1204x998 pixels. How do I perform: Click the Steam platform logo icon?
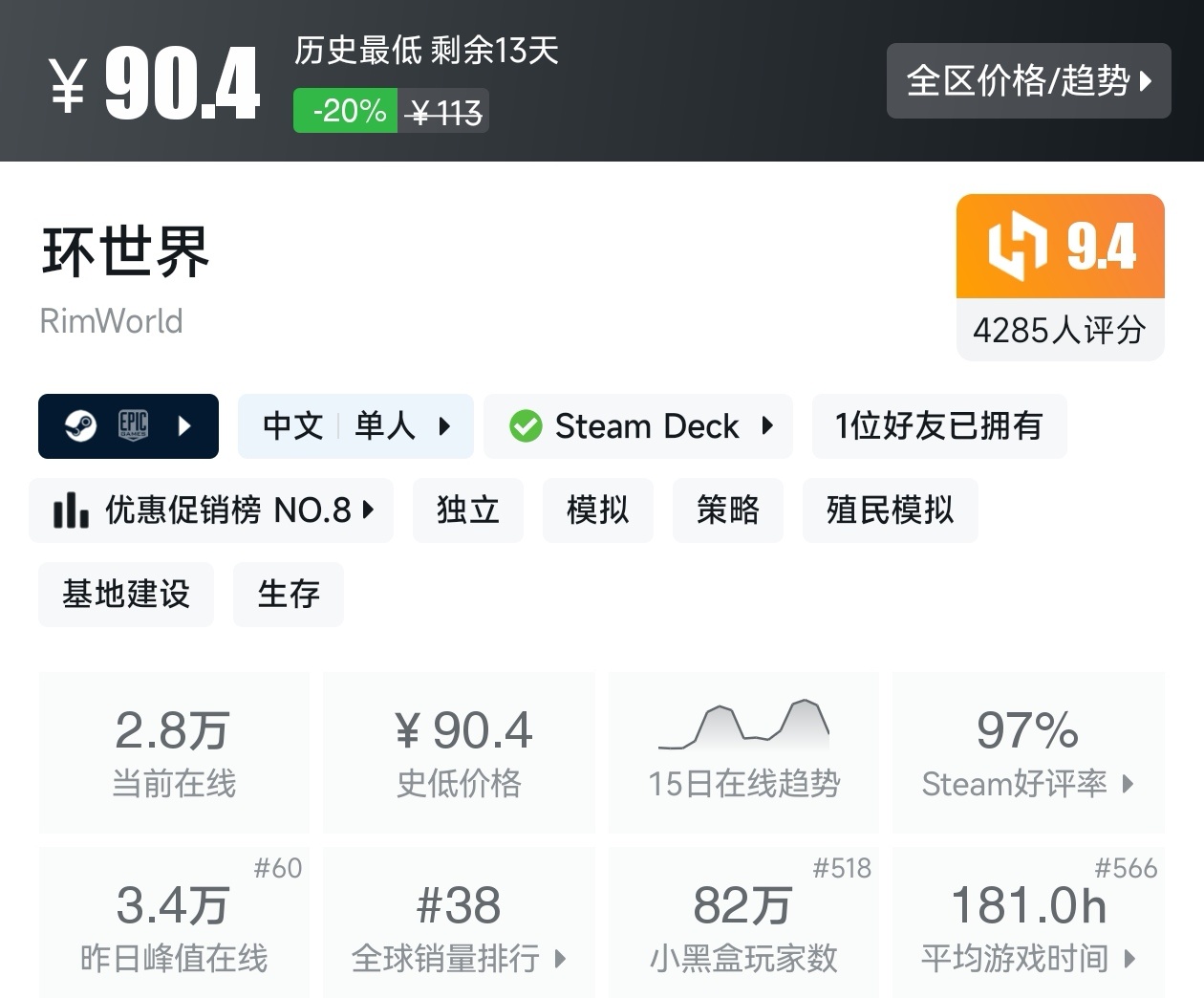point(80,425)
